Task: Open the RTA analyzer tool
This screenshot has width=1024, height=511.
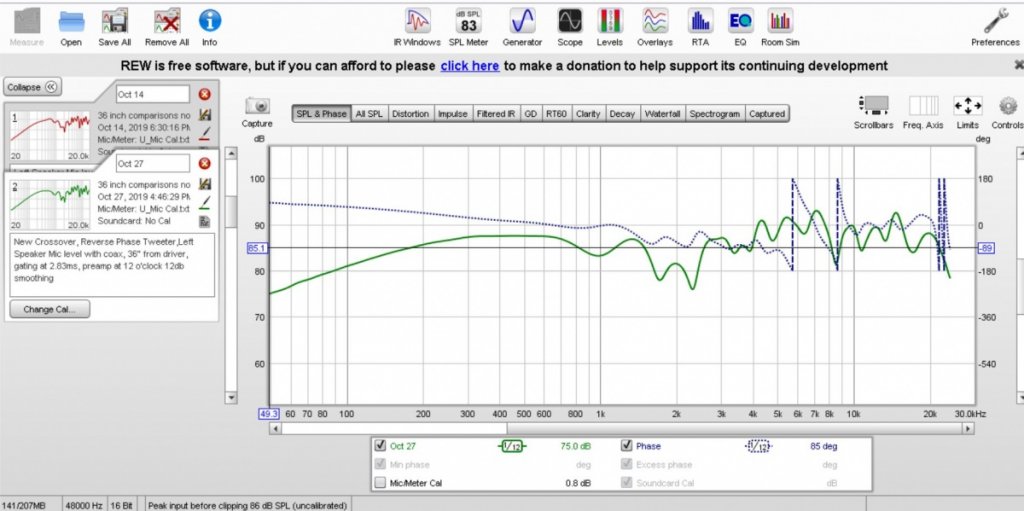Action: pos(700,22)
